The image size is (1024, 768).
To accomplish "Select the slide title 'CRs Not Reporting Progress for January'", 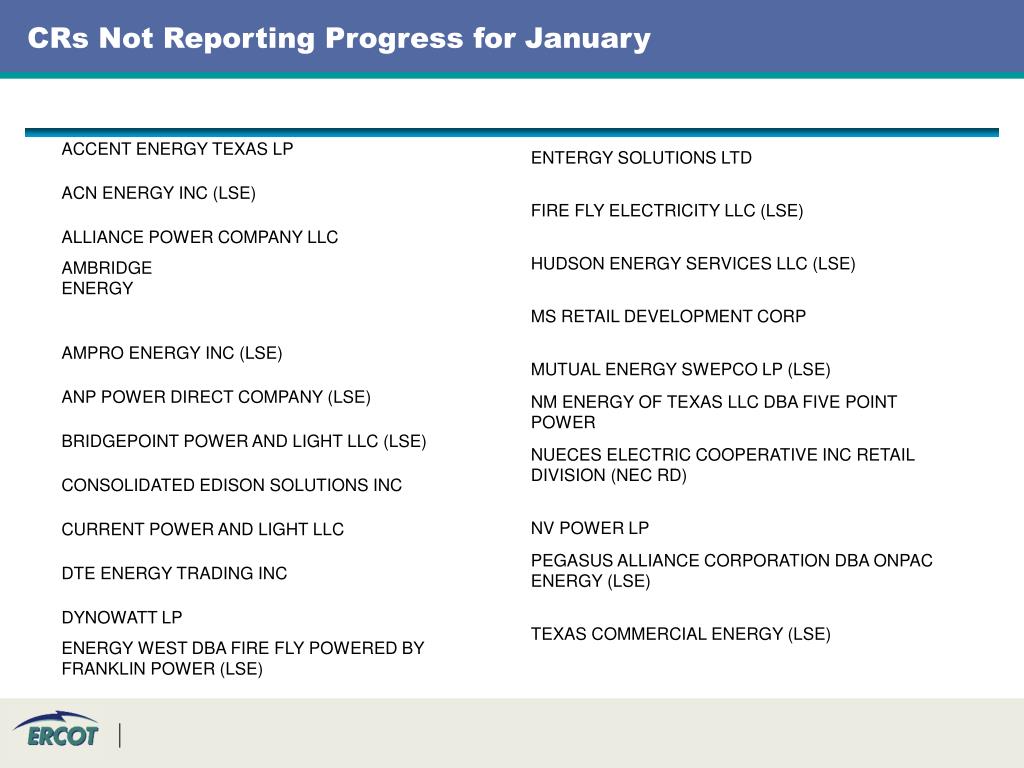I will click(x=339, y=39).
